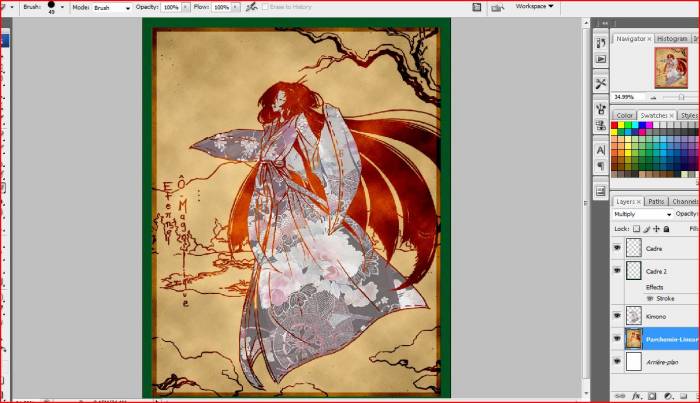Pick the pure blue swatch in the top row

642,125
